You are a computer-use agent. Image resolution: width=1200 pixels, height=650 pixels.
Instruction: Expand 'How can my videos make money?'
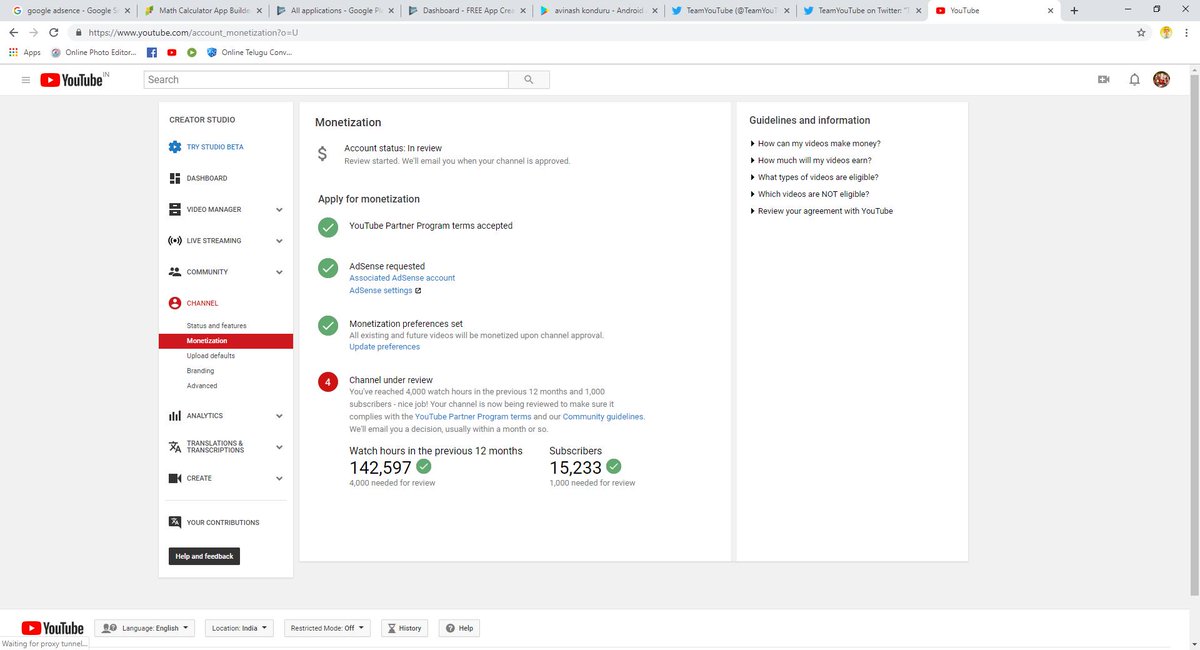coord(815,144)
